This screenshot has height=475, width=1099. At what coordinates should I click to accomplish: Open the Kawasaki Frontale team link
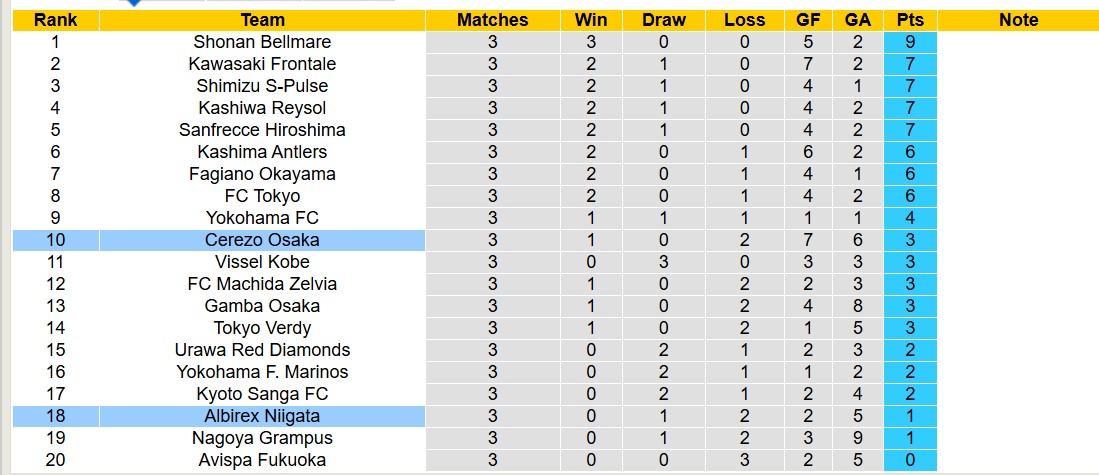click(x=262, y=64)
